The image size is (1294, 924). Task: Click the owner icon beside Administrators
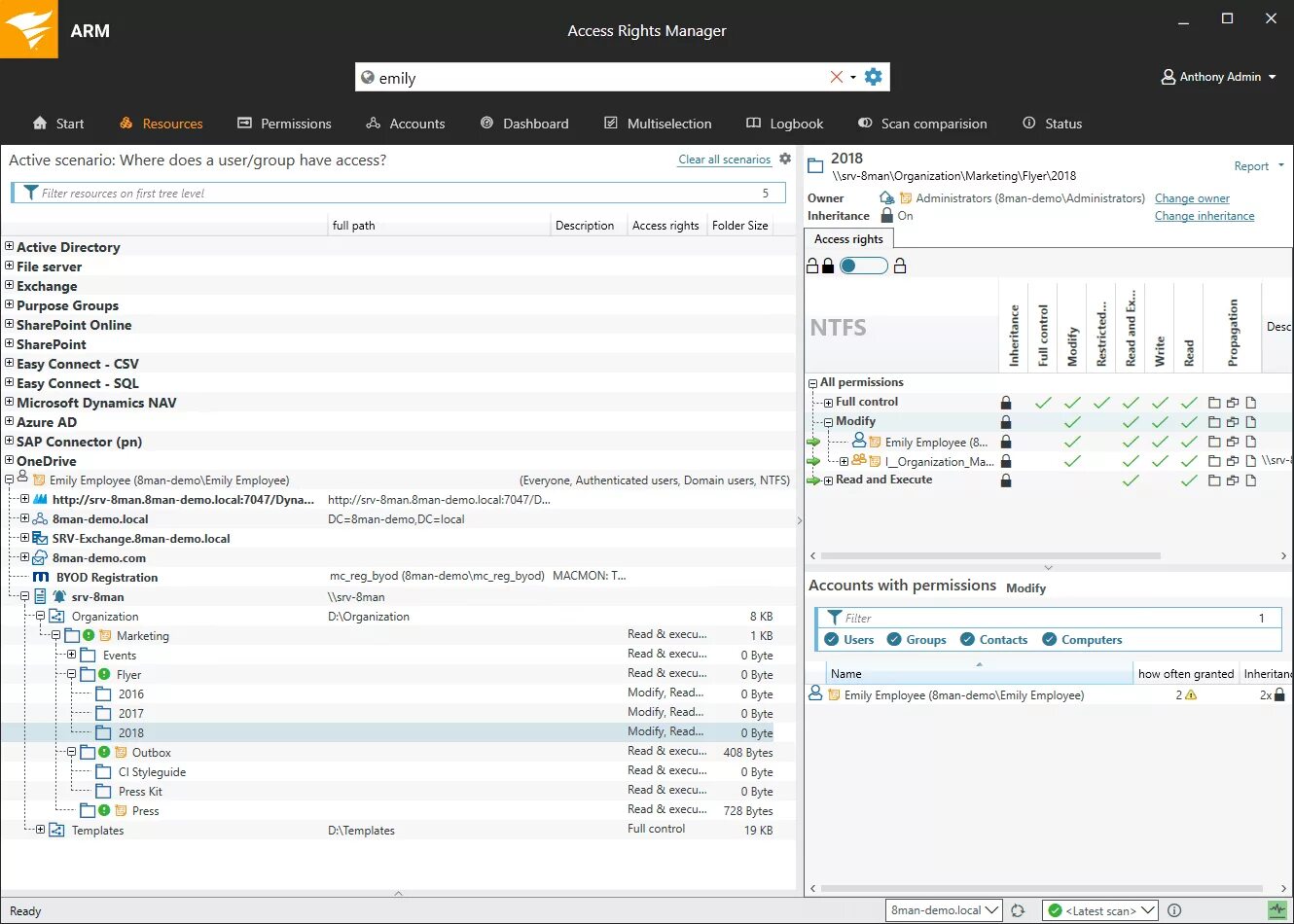[x=886, y=197]
